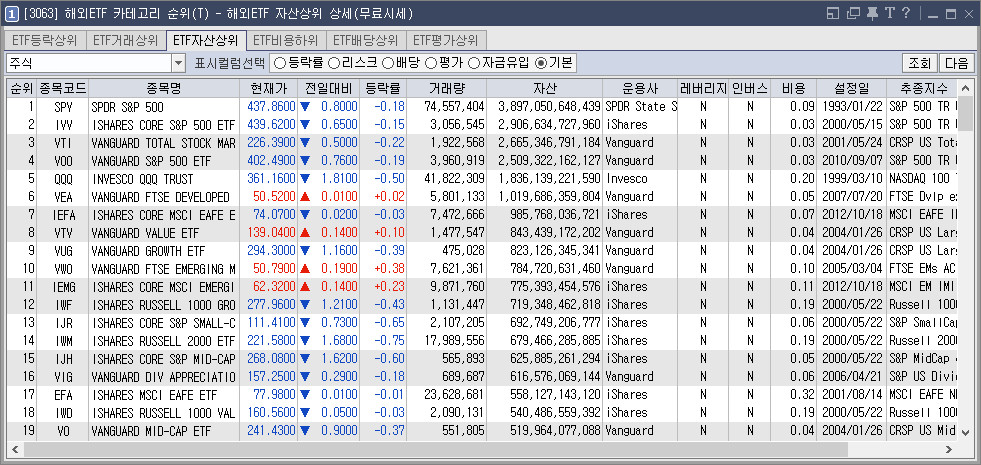This screenshot has width=981, height=465.
Task: Open help with the question mark icon
Action: (906, 13)
